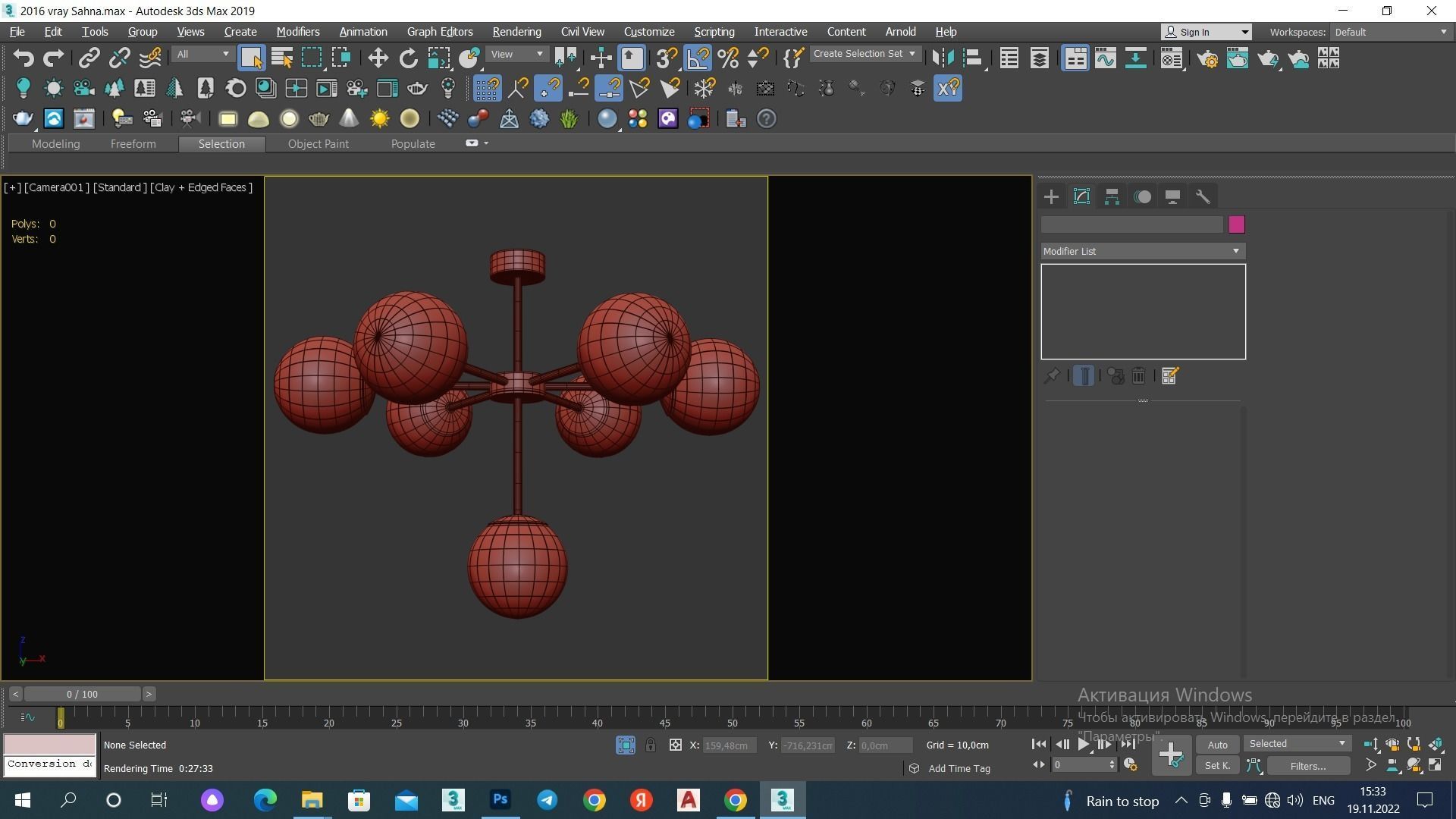Toggle Pin Stack in modifier panel
1456x819 pixels.
(1052, 375)
